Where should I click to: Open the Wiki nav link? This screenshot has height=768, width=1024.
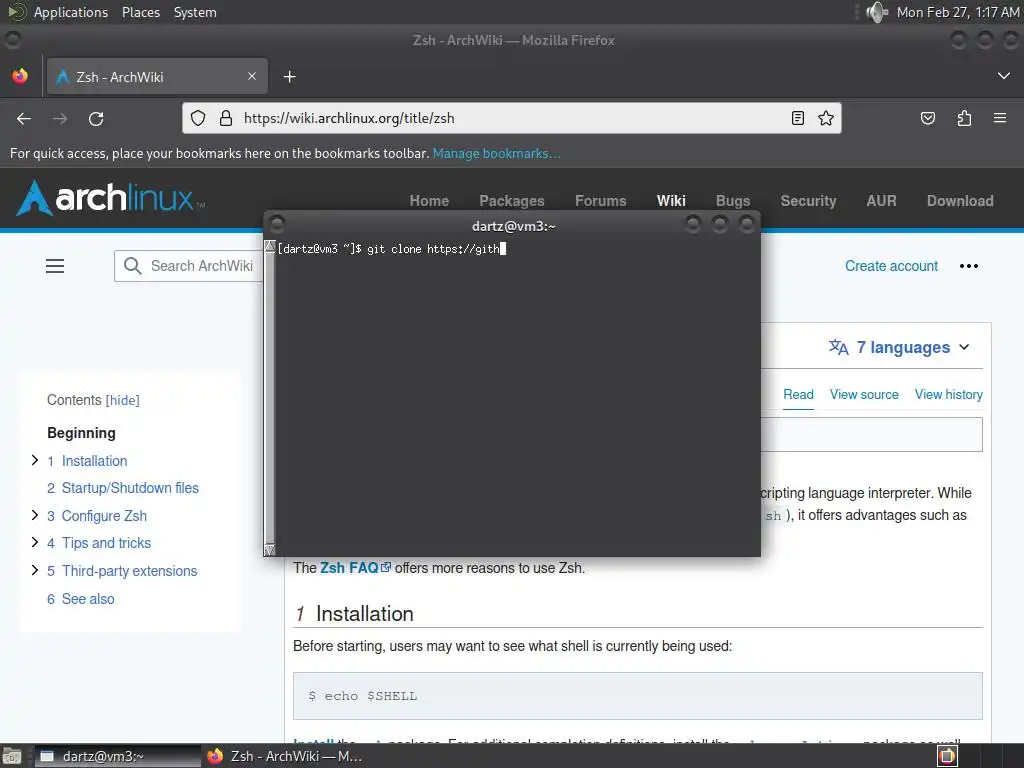tap(671, 200)
